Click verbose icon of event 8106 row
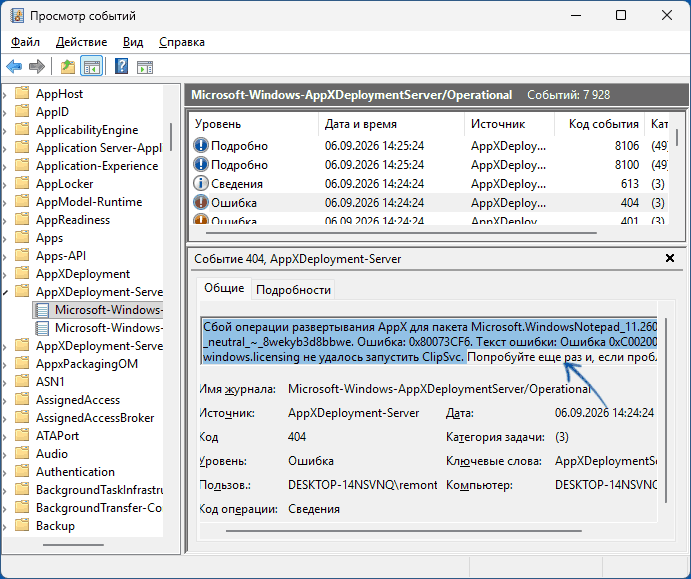The height and width of the screenshot is (579, 691). (201, 145)
